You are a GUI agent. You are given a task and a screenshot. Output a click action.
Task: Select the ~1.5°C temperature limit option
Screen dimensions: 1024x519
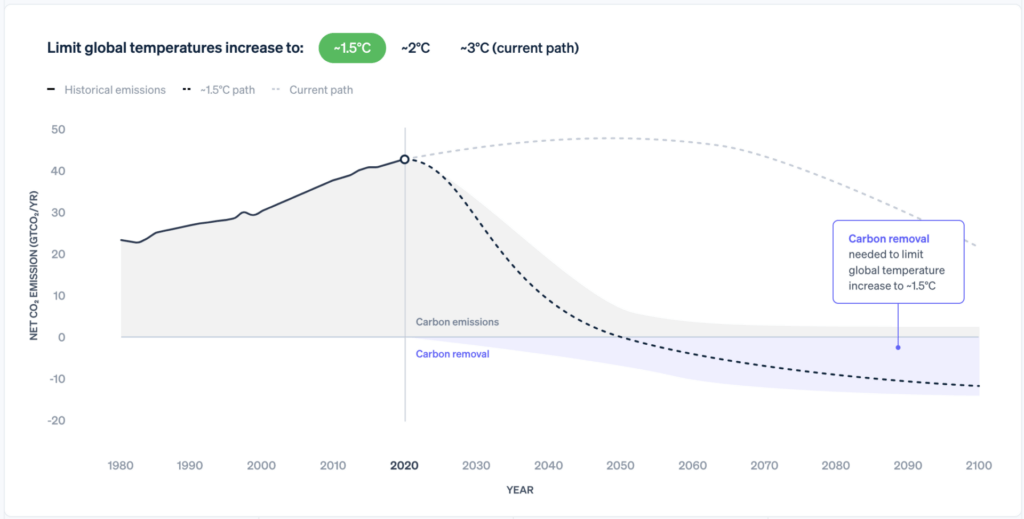[352, 48]
